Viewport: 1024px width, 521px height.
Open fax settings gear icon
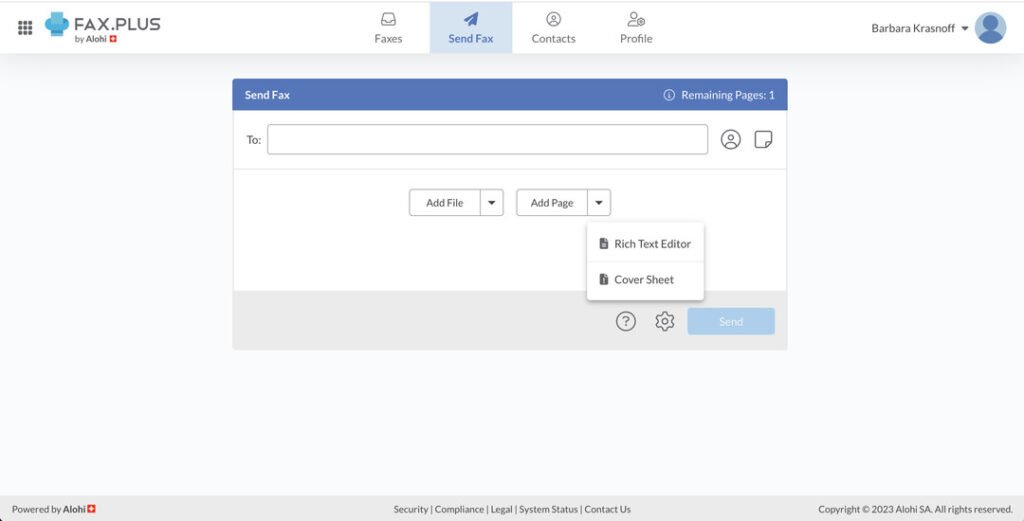pyautogui.click(x=665, y=321)
